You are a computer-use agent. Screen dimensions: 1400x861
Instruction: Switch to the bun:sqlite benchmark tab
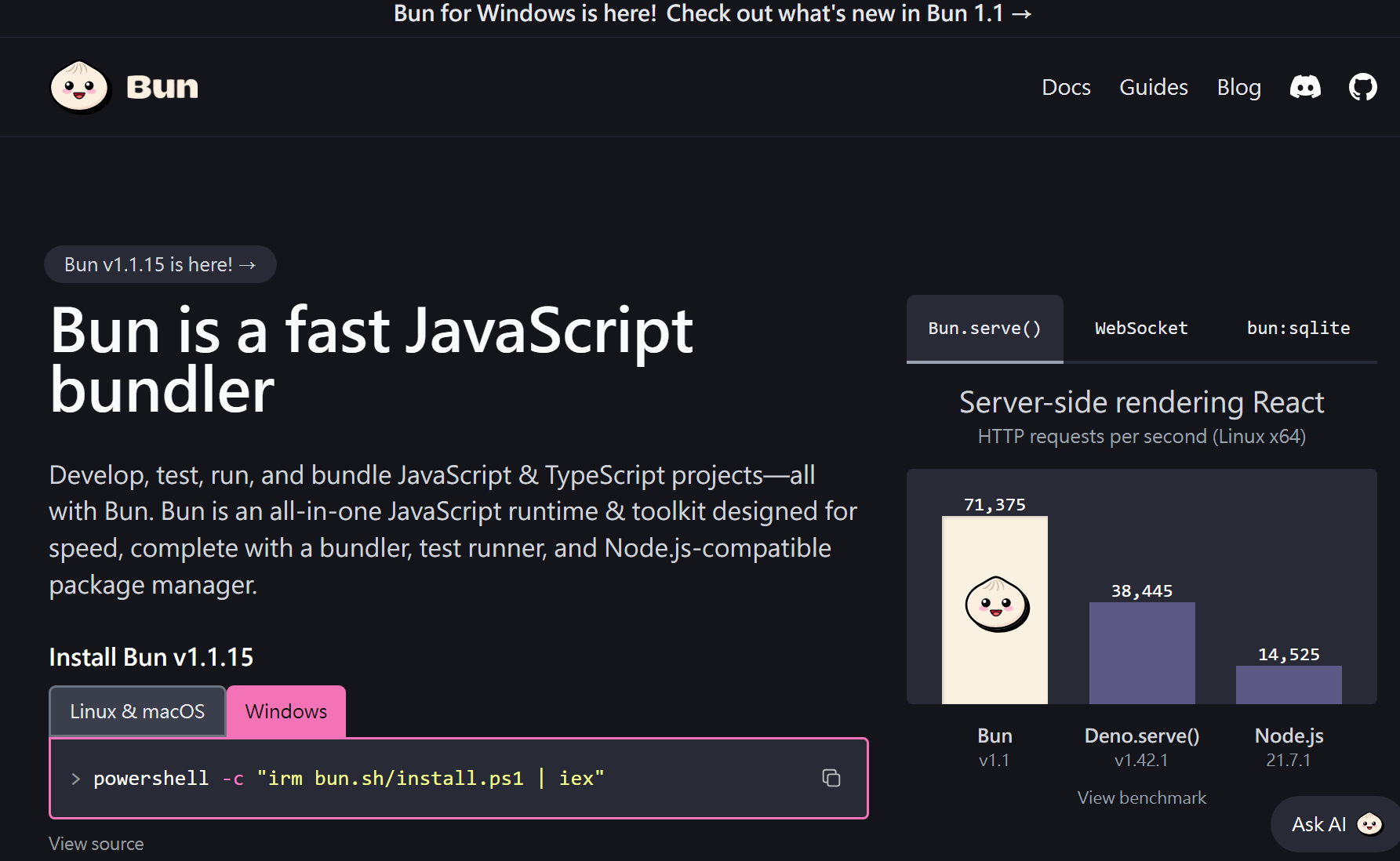tap(1299, 329)
